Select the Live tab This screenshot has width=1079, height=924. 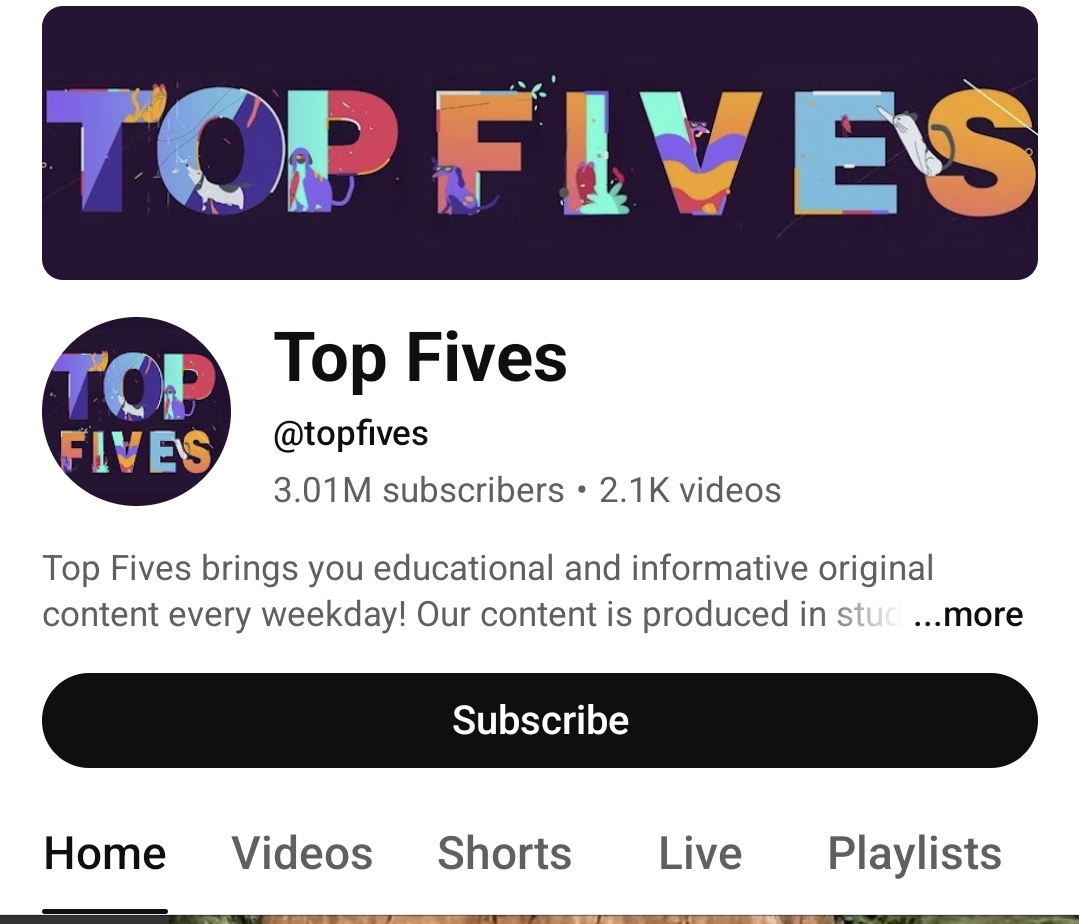pyautogui.click(x=701, y=853)
